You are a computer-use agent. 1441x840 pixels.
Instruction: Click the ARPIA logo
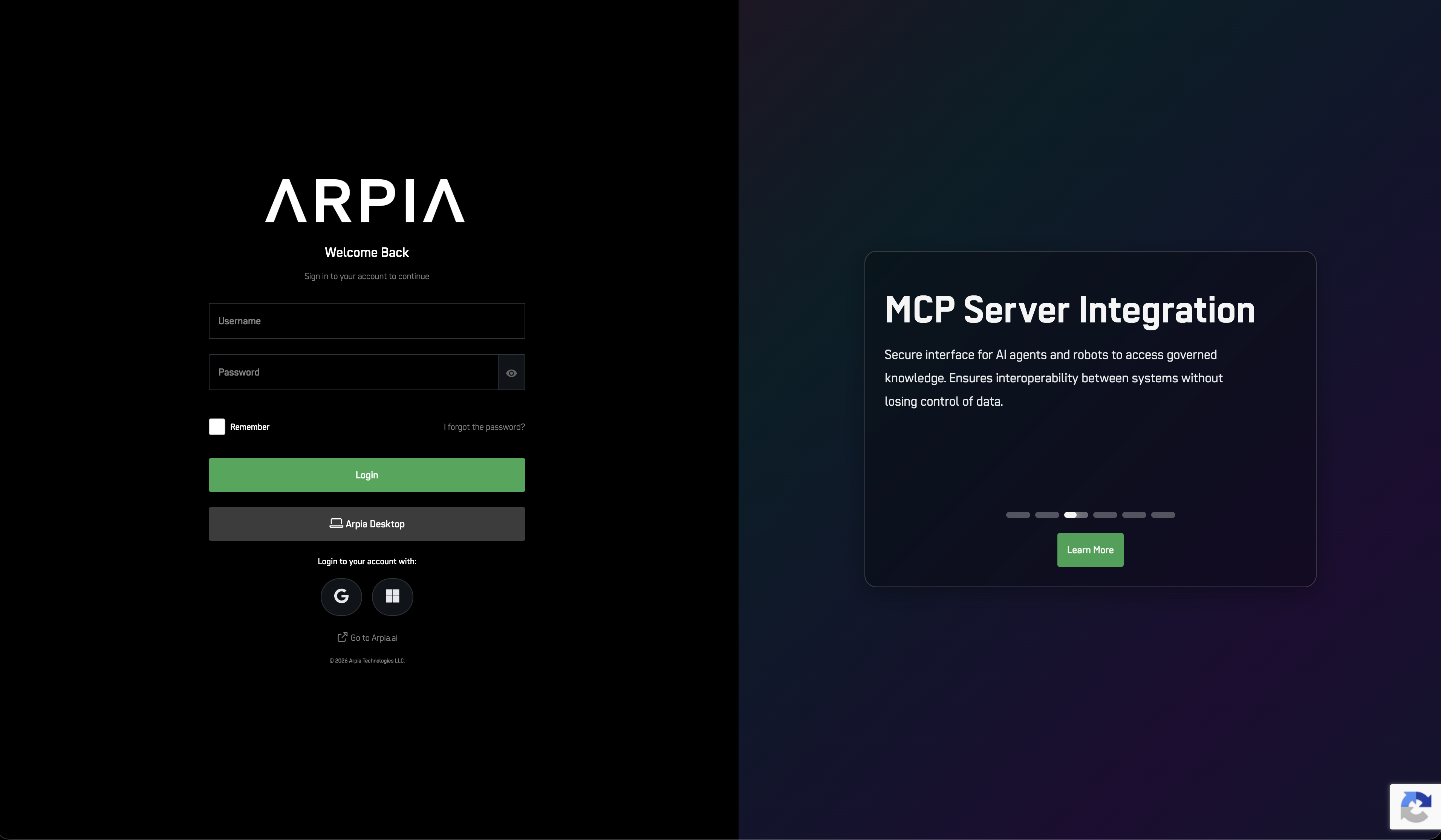365,200
